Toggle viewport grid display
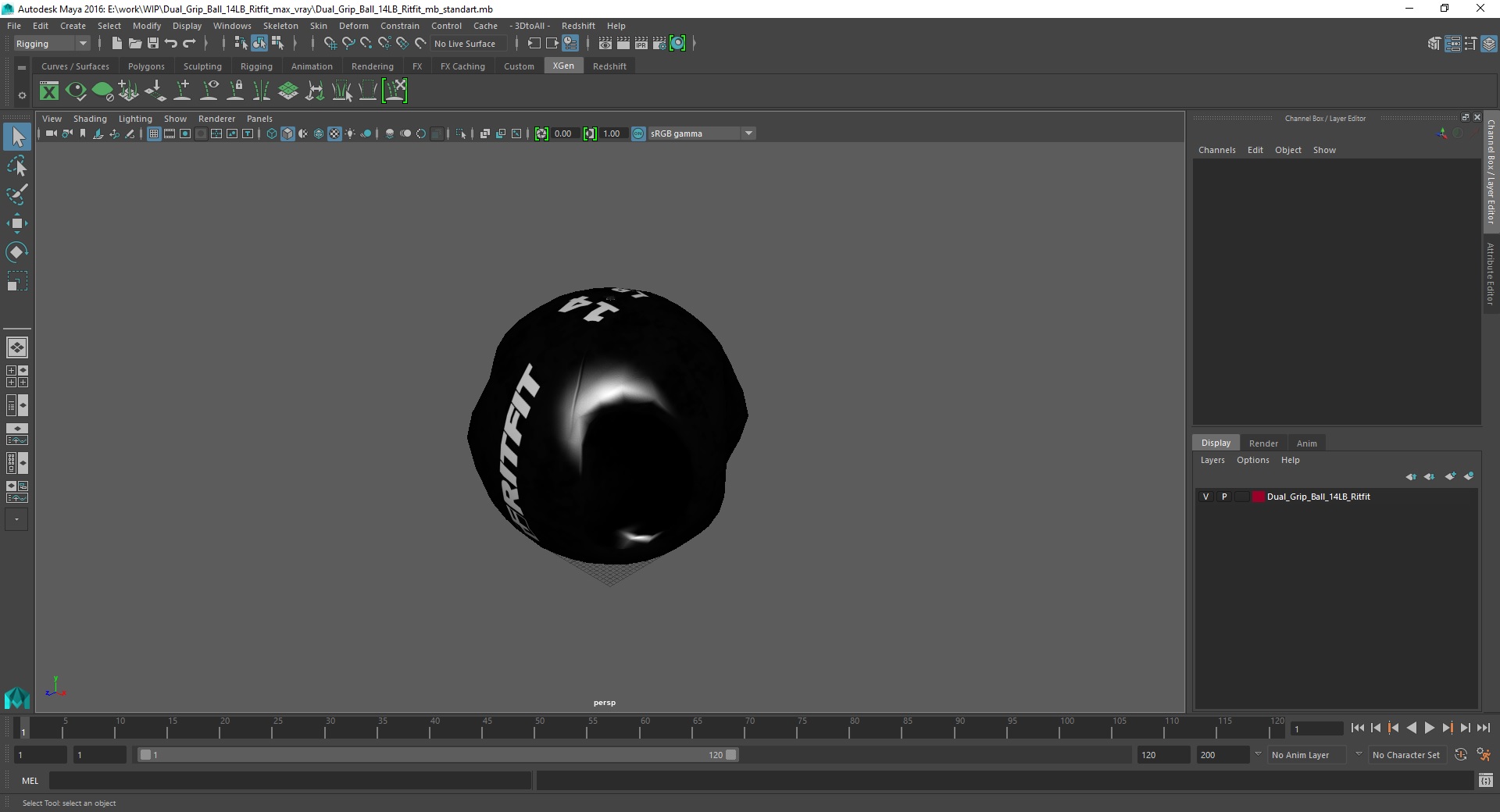The image size is (1500, 812). coord(154,134)
